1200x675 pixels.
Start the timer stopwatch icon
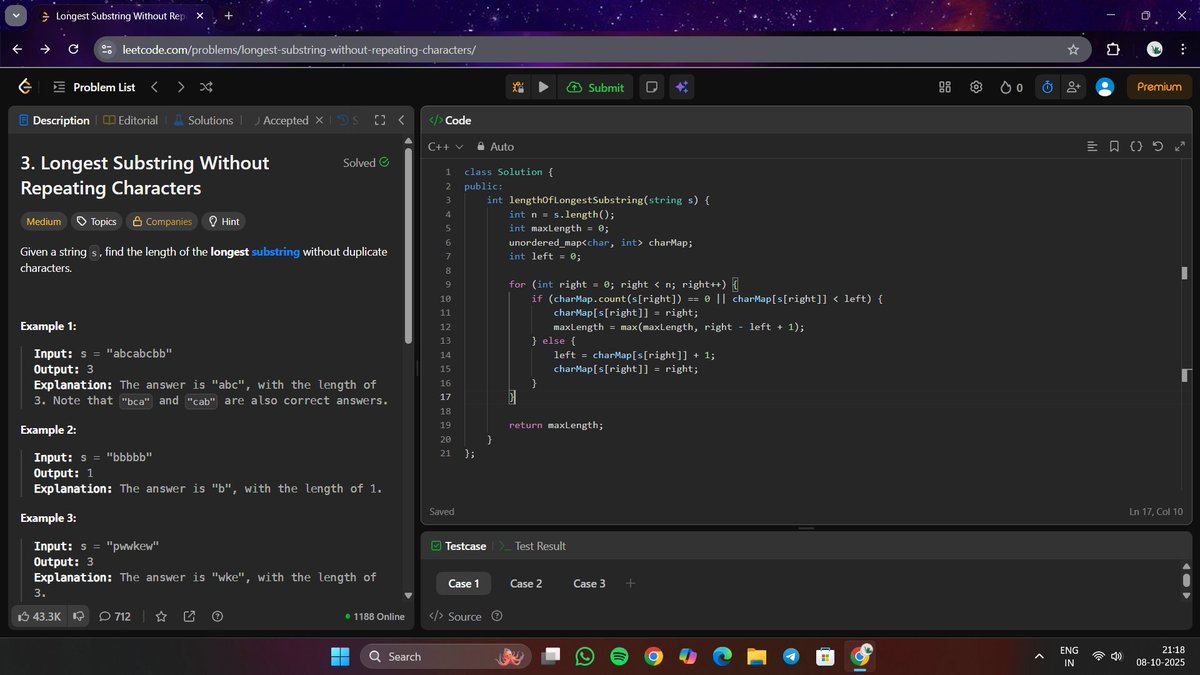click(x=1047, y=87)
